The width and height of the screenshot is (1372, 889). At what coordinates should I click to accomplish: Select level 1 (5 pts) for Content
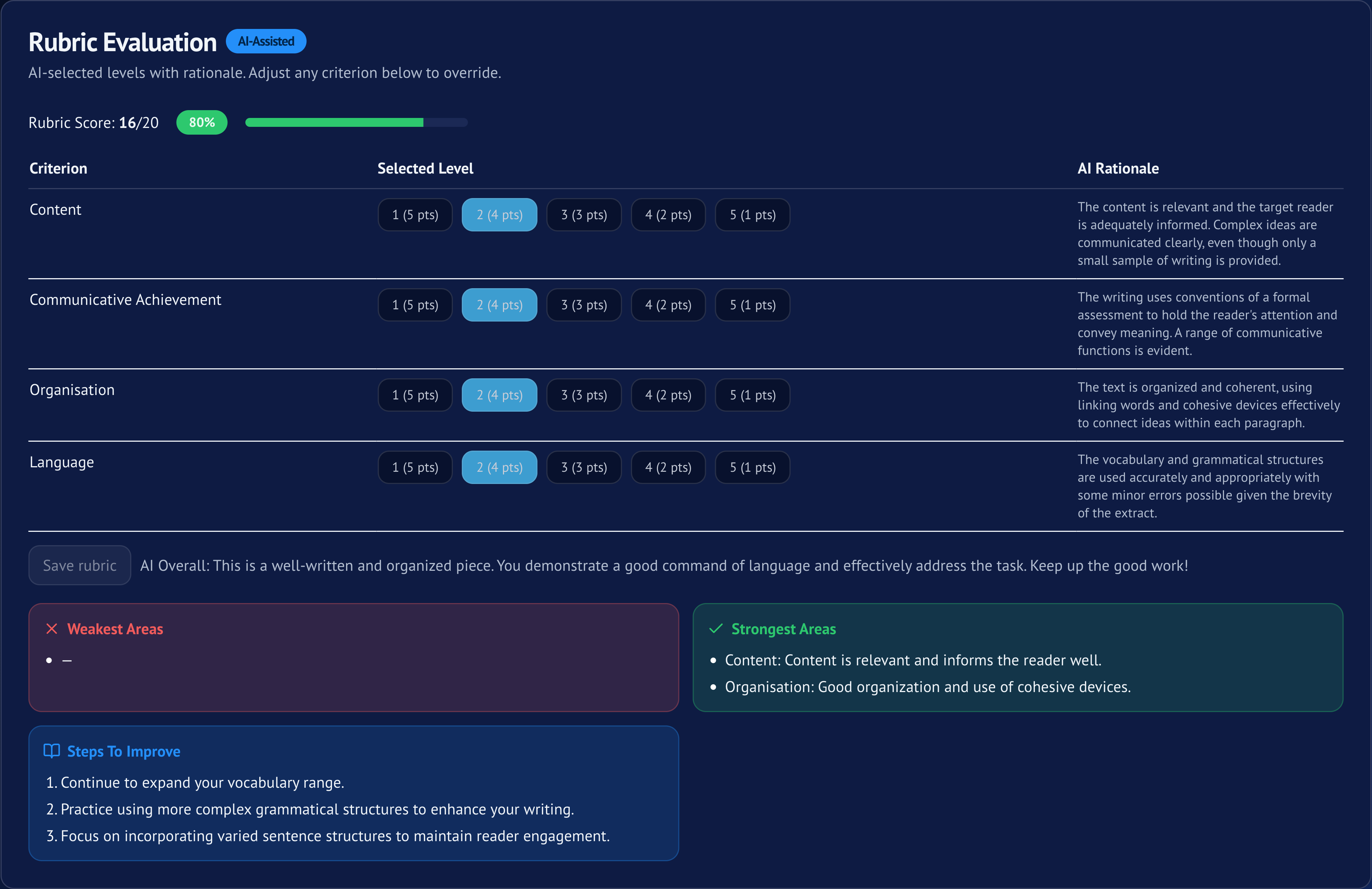coord(414,214)
